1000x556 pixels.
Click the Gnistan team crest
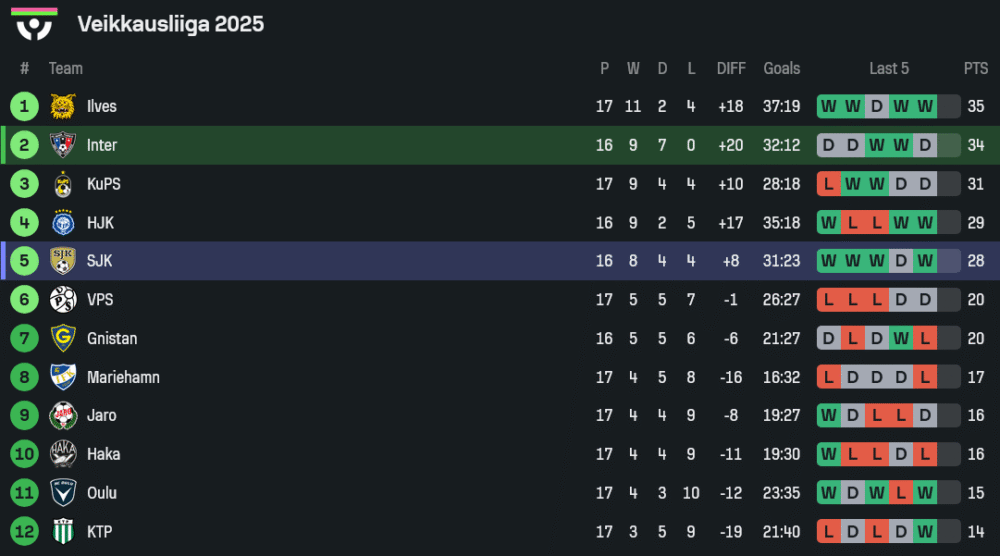(63, 339)
